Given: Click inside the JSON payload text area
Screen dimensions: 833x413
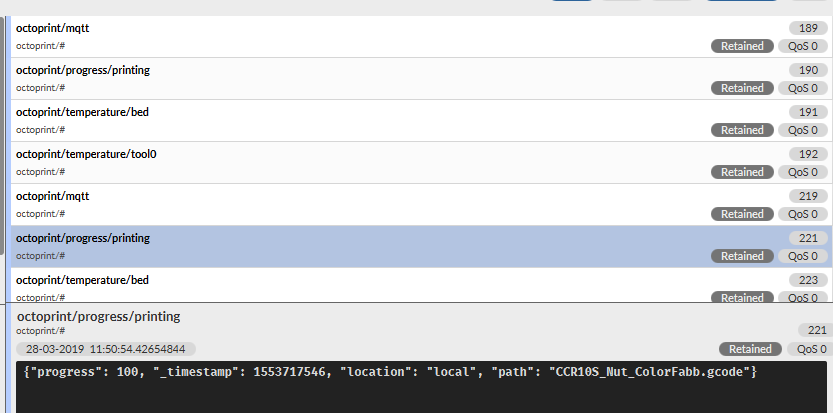Looking at the screenshot, I should pyautogui.click(x=420, y=390).
